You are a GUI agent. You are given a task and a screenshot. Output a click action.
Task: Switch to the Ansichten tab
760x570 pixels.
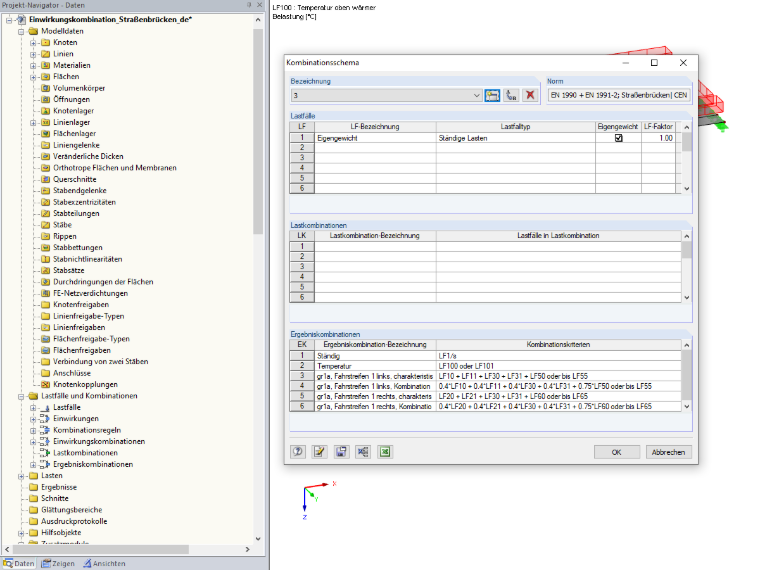(x=104, y=563)
